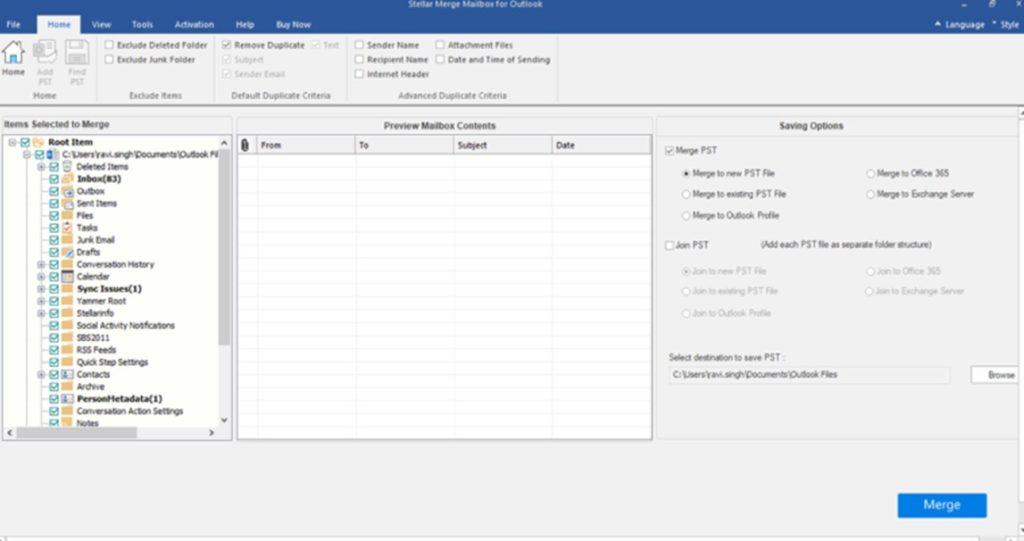Click the attachment paperclip column icon
1024x541 pixels.
point(246,146)
